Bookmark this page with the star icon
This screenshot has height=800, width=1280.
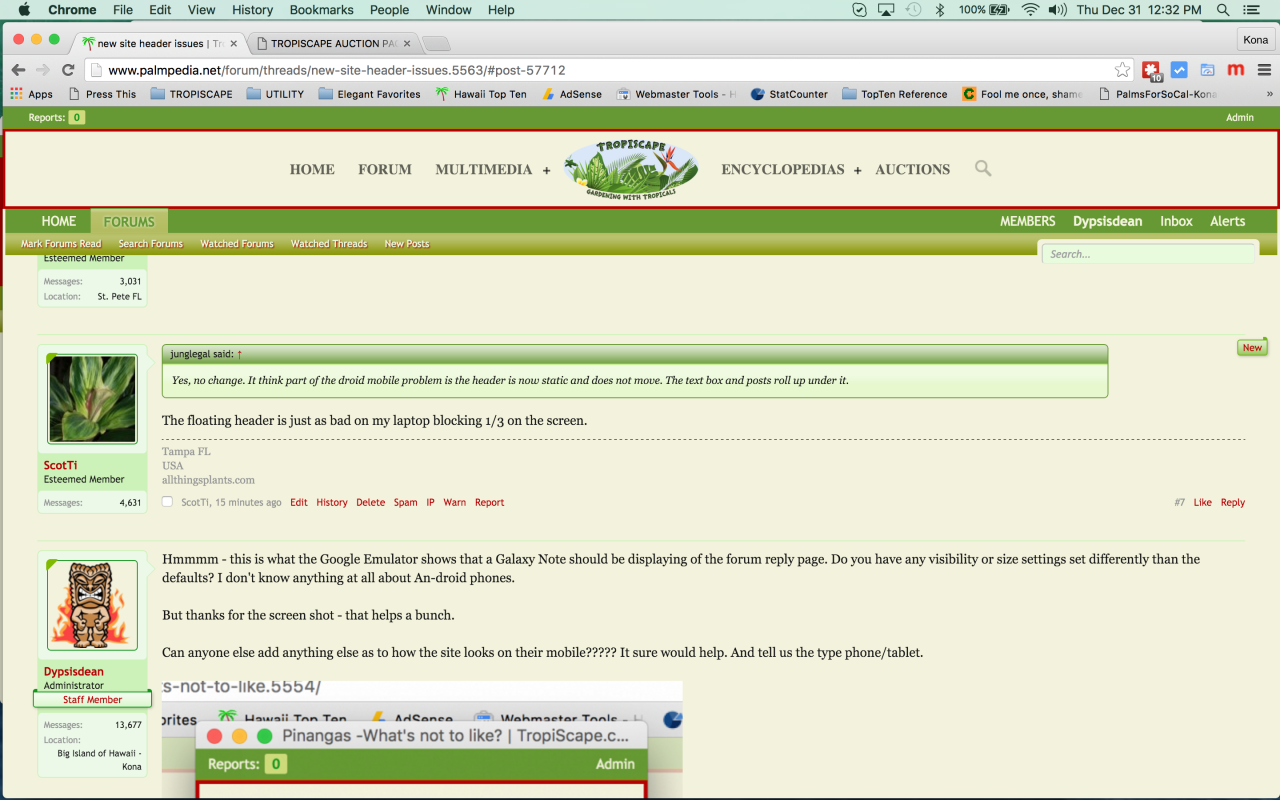coord(1122,70)
